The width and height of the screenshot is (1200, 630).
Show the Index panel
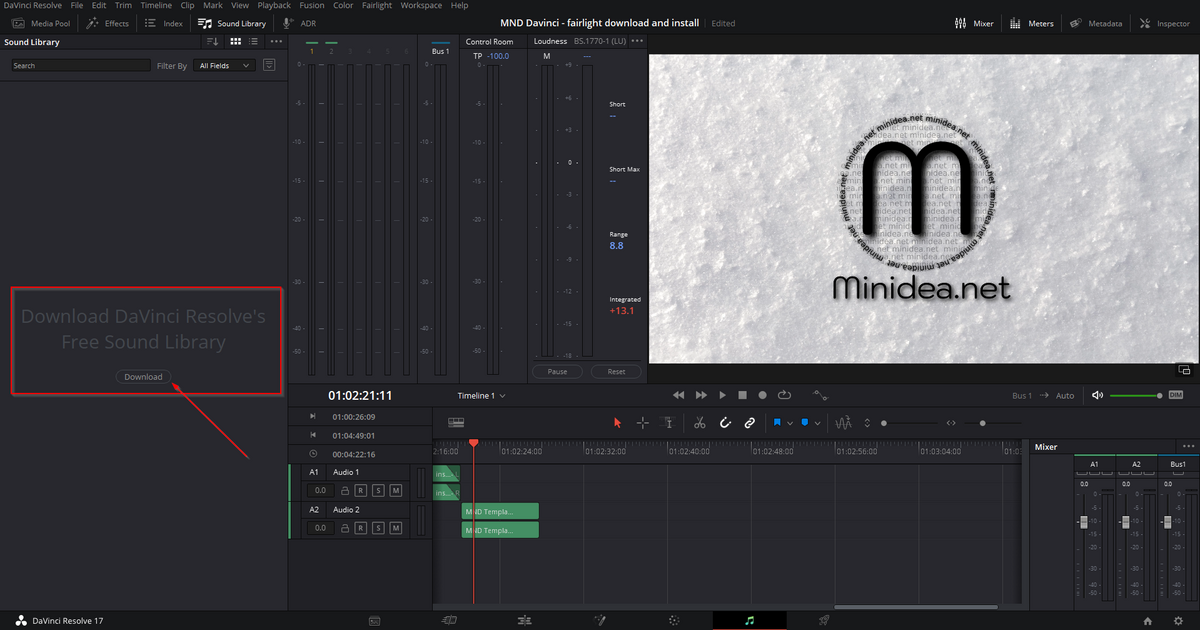pyautogui.click(x=164, y=23)
